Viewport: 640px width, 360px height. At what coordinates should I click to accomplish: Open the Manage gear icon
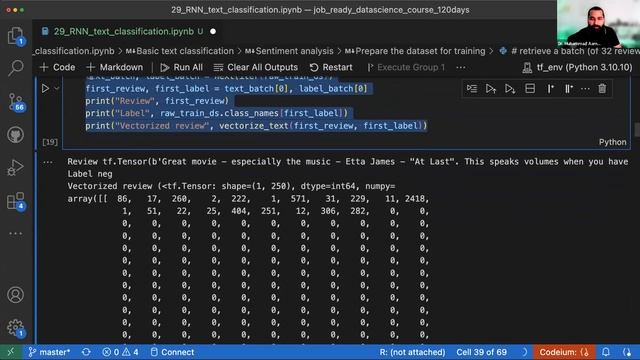tap(16, 328)
